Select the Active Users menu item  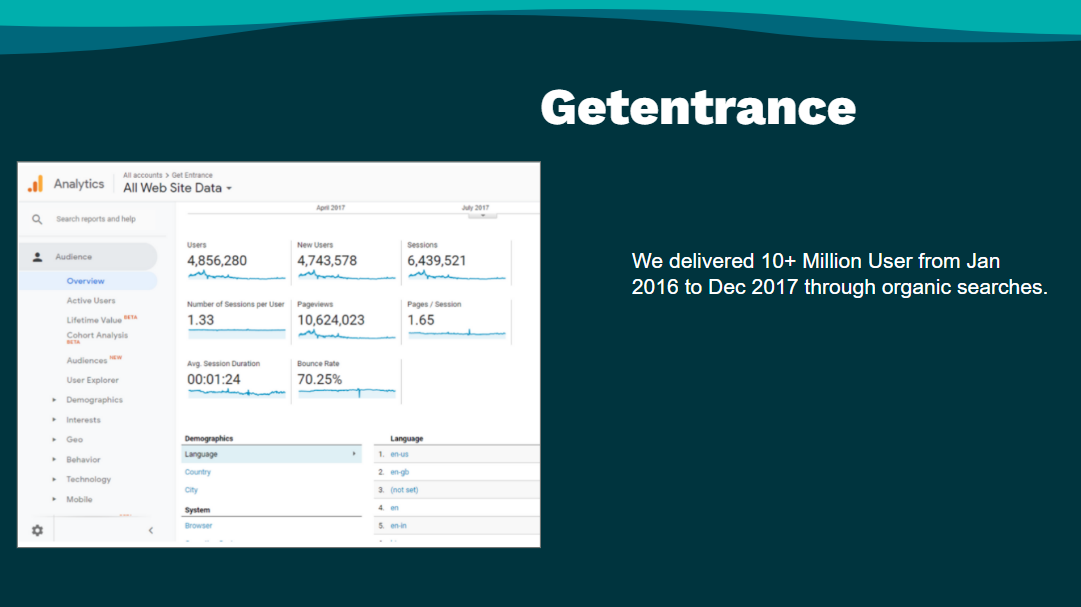90,300
